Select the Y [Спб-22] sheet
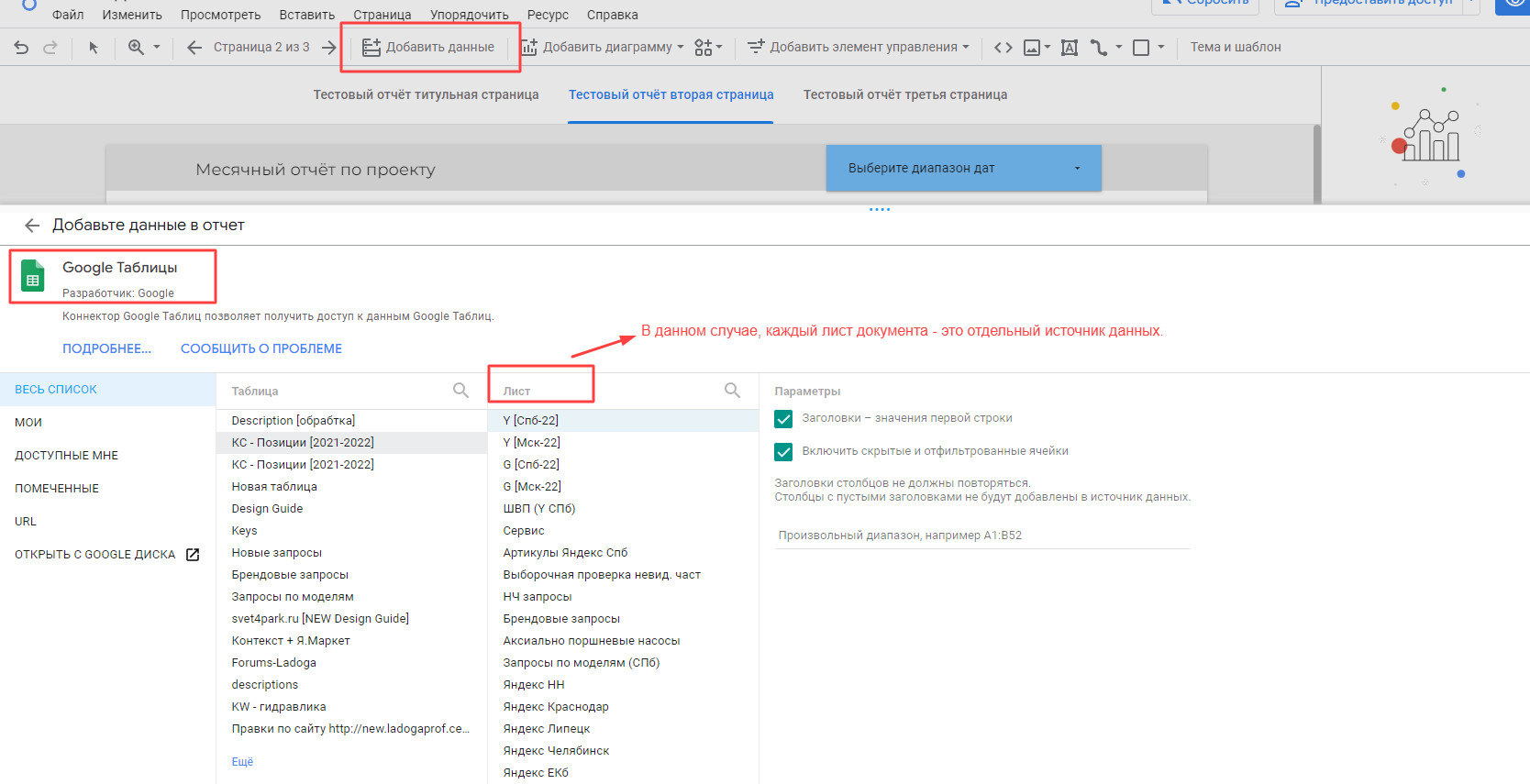Image resolution: width=1530 pixels, height=784 pixels. (624, 421)
